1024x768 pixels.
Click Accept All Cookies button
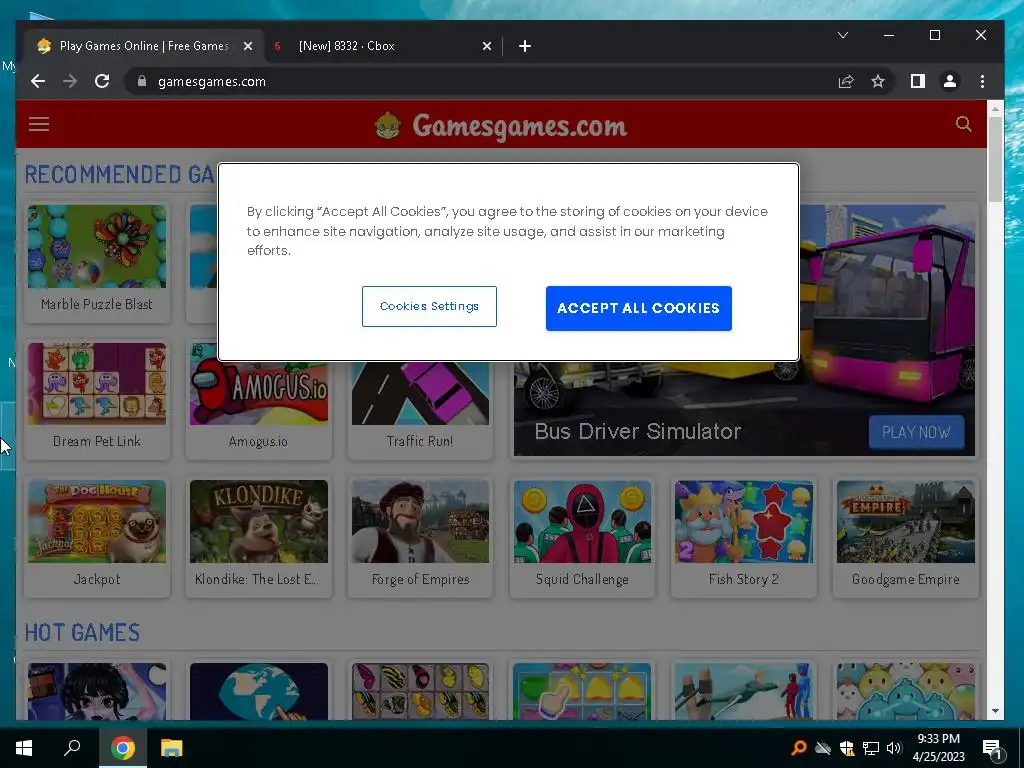point(638,308)
